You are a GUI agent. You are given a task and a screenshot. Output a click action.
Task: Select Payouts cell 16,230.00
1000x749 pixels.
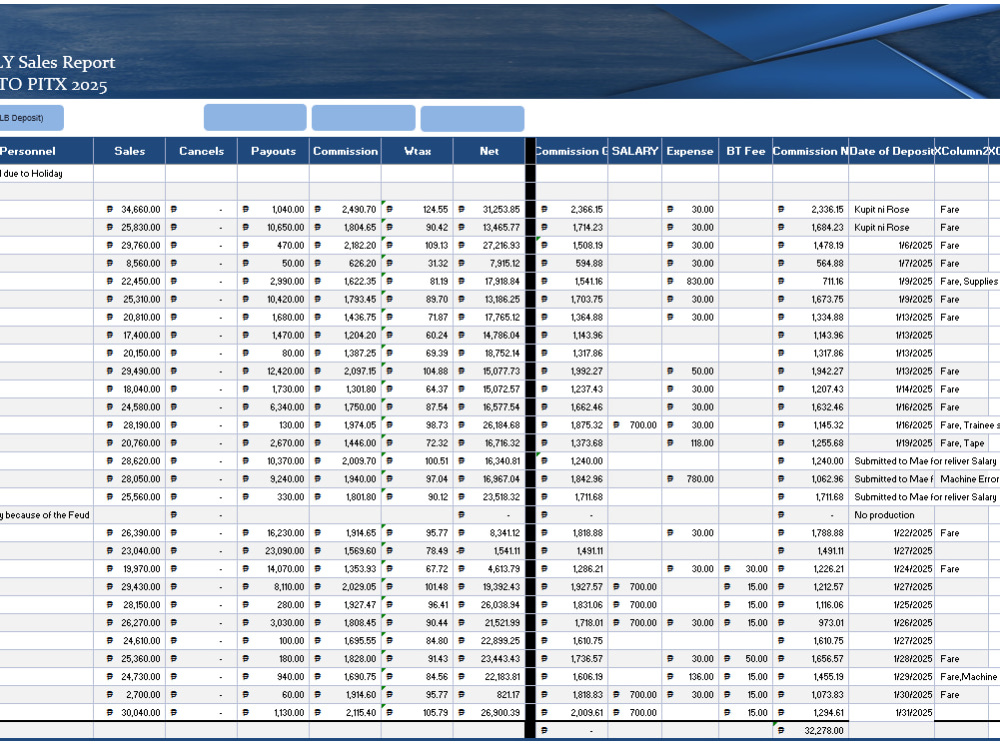(x=274, y=533)
